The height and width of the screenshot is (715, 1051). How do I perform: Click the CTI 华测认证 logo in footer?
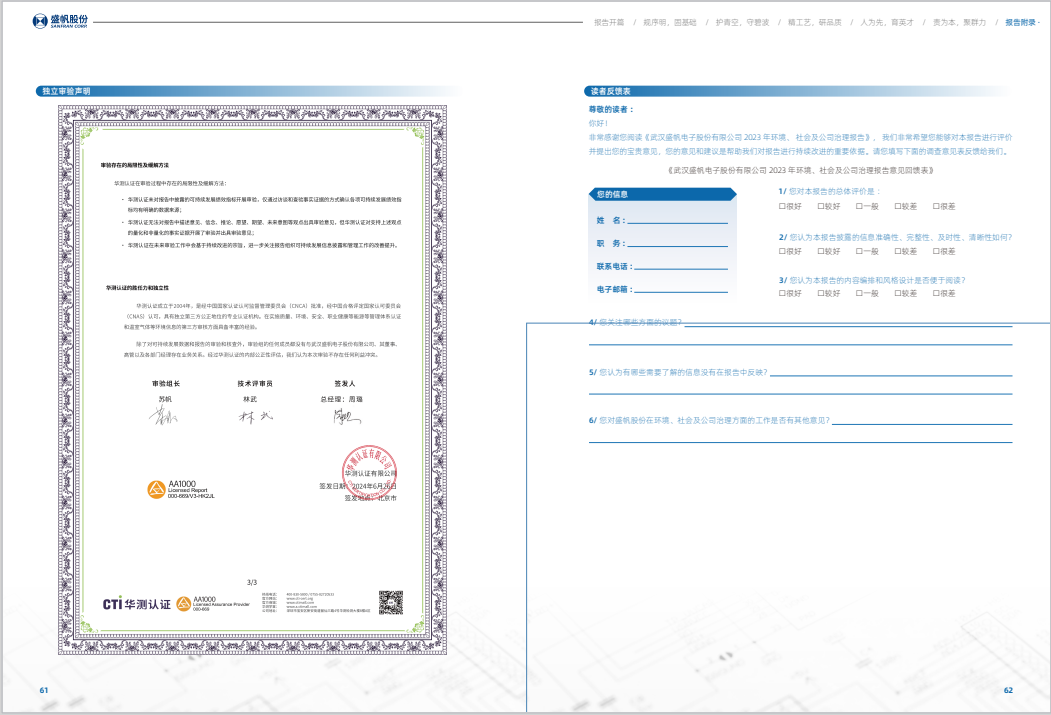pyautogui.click(x=136, y=603)
